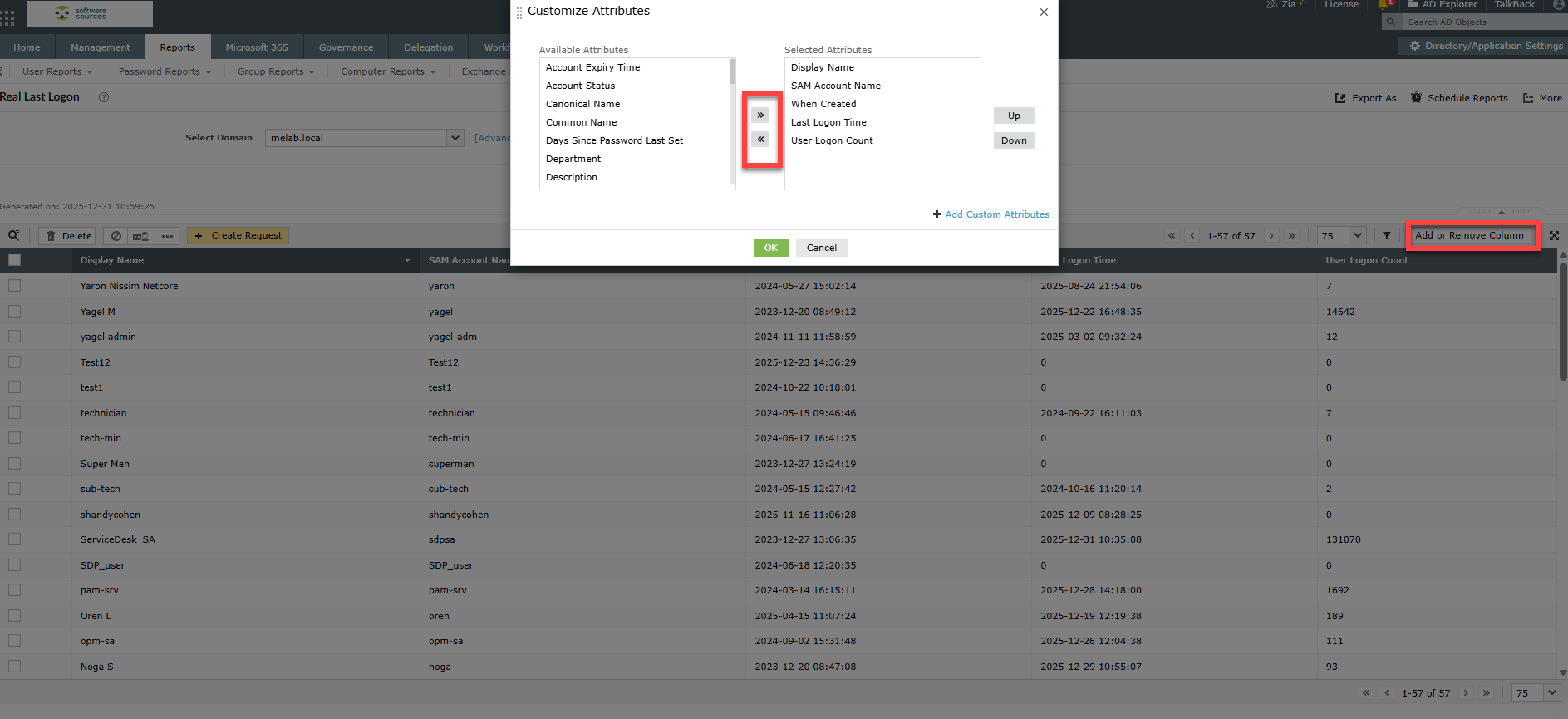The height and width of the screenshot is (719, 1568).
Task: Click the search magnifier icon above table
Action: pyautogui.click(x=14, y=236)
